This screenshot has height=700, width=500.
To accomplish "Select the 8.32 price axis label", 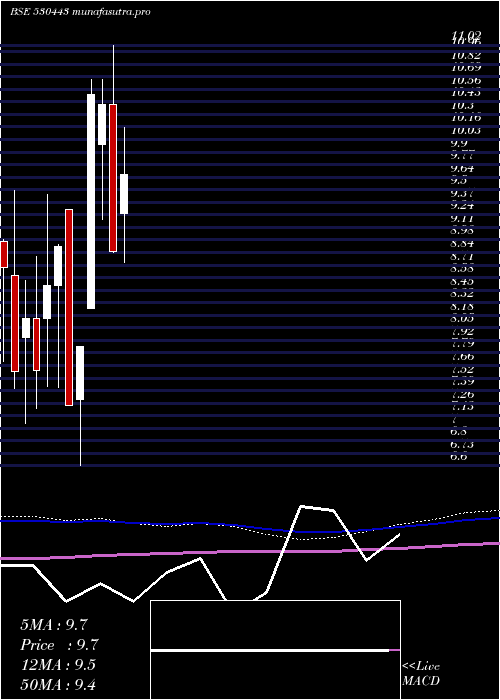I will click(x=462, y=294).
